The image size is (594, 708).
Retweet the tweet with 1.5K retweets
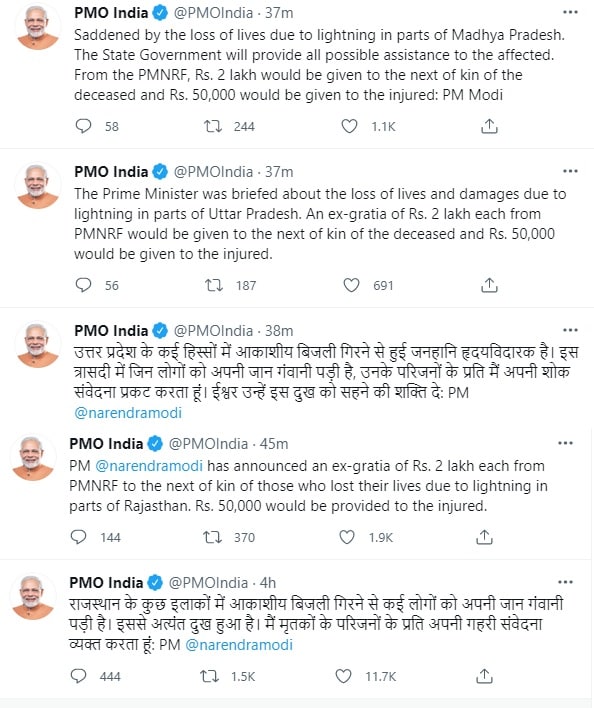tap(209, 676)
